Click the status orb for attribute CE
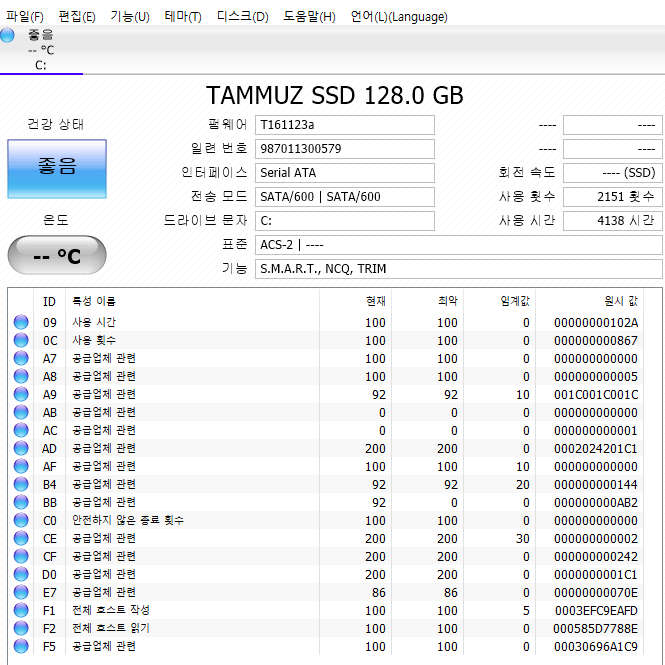 (21, 538)
